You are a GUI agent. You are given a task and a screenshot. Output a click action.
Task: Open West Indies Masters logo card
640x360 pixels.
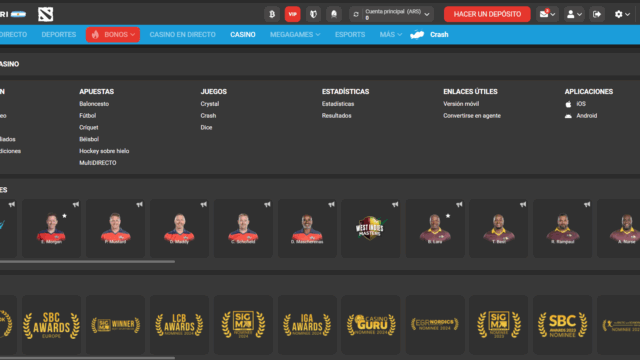(371, 229)
